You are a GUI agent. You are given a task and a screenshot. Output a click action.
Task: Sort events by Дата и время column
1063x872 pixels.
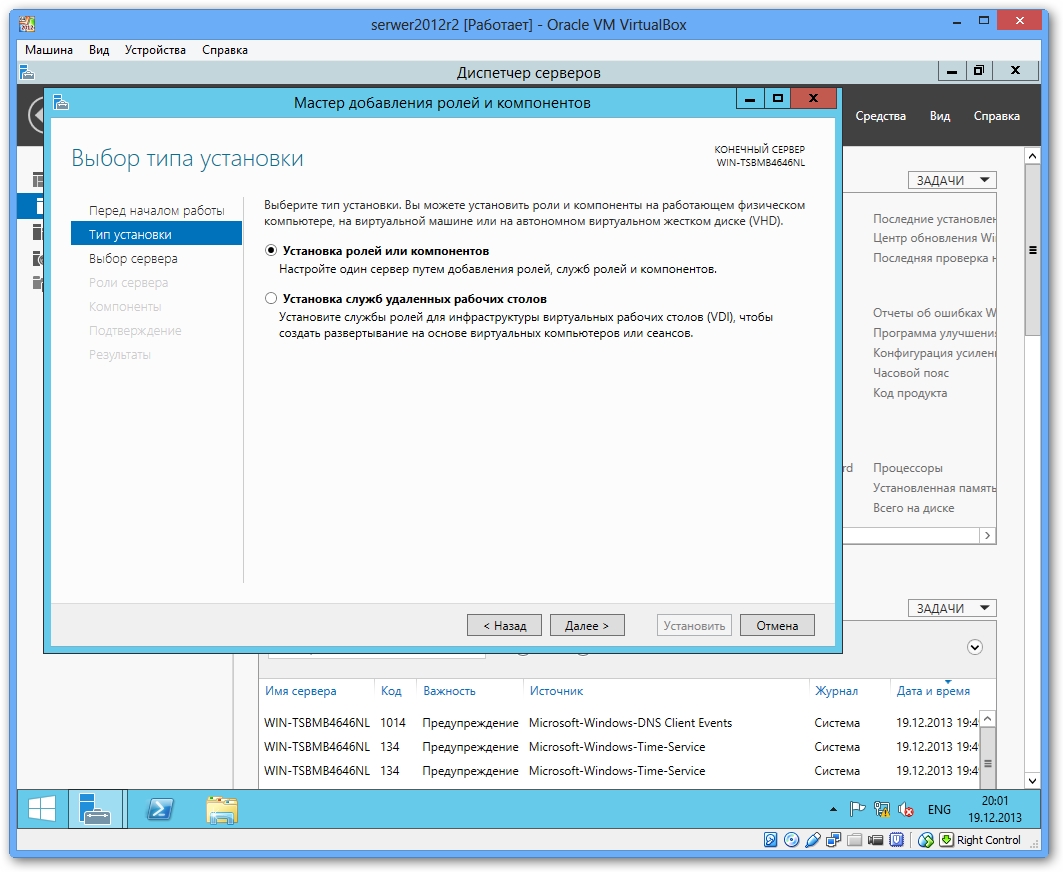tap(933, 690)
